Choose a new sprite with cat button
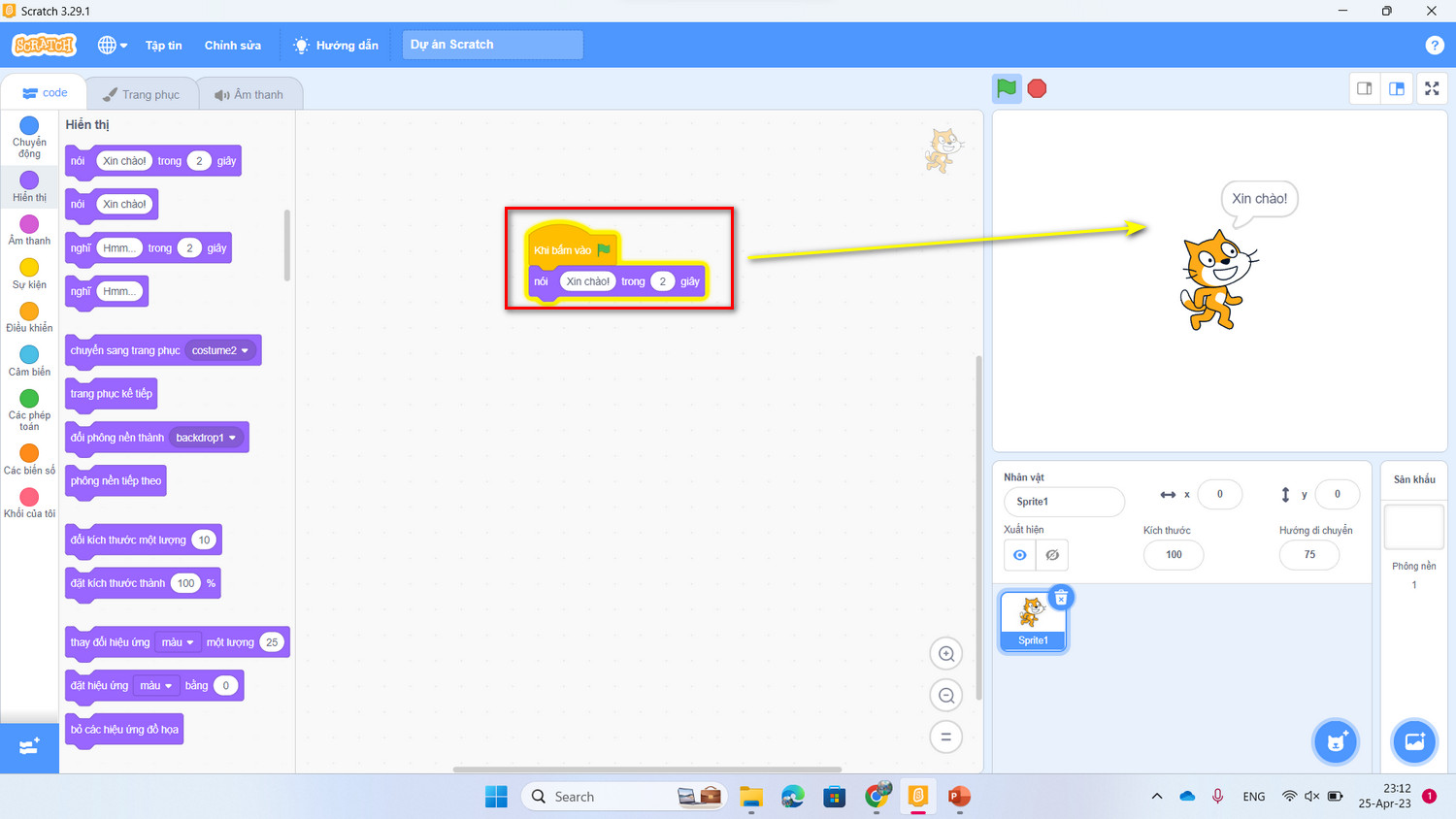Screen dimensions: 1456x819 coord(1336,742)
